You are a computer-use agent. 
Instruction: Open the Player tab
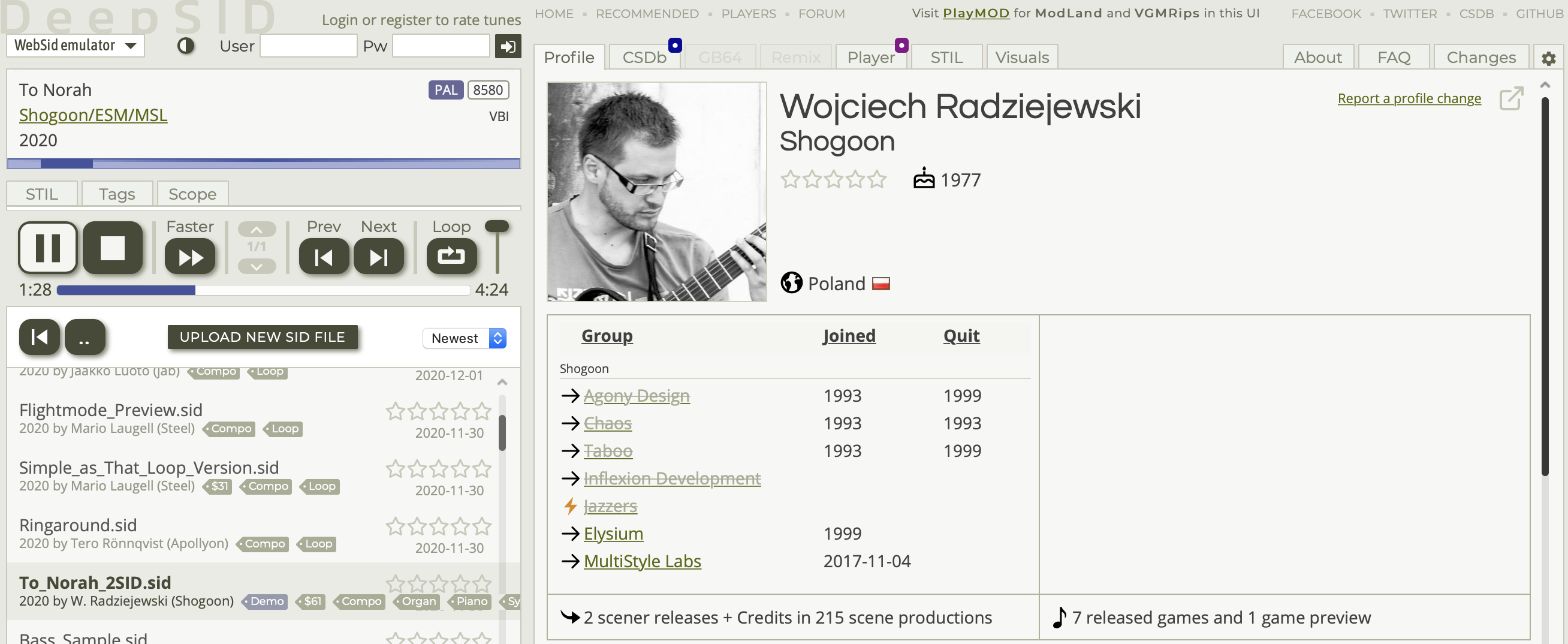pos(871,57)
